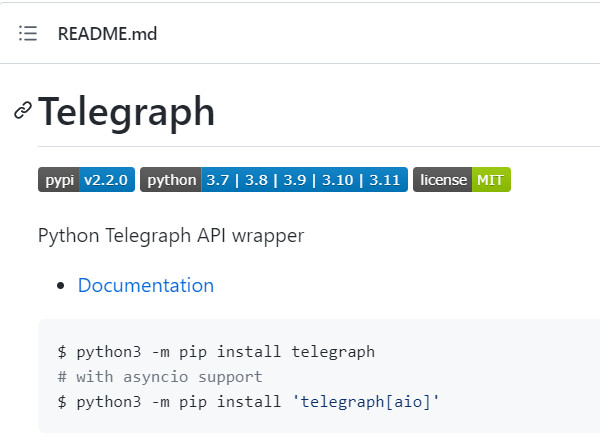600x447 pixels.
Task: Open the README outline list icon
Action: (x=28, y=34)
